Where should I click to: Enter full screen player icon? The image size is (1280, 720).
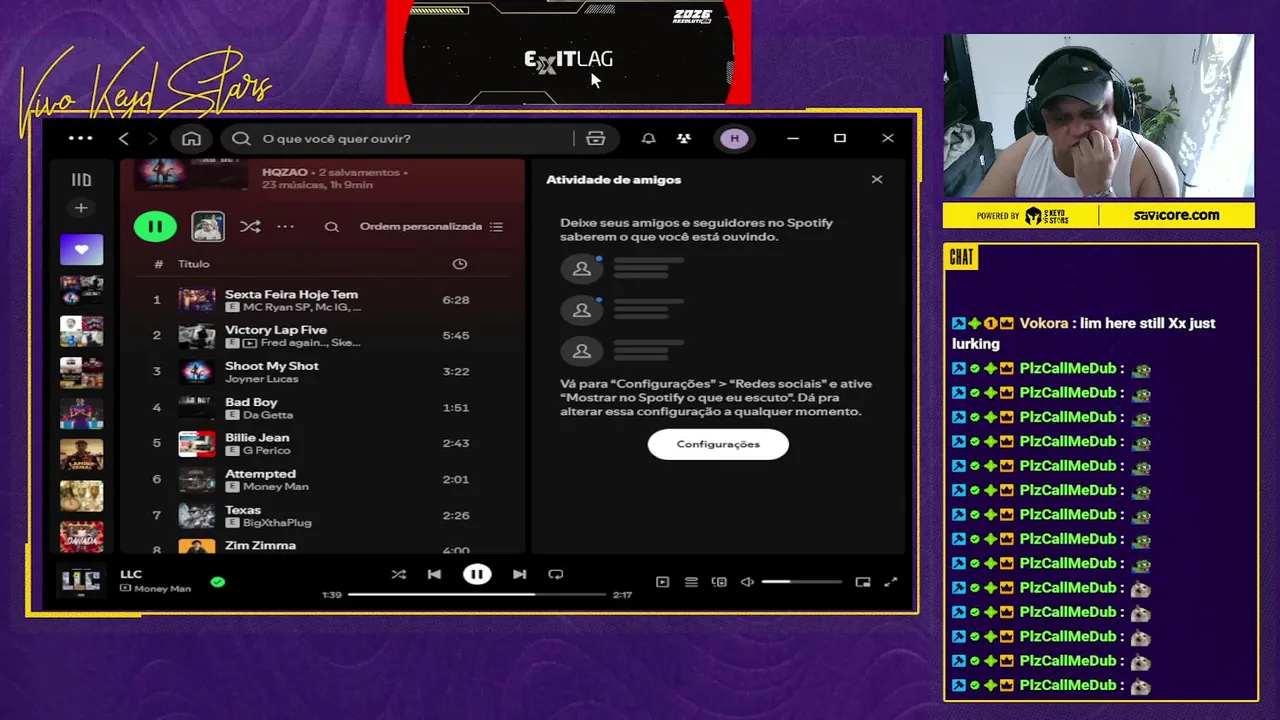tap(891, 582)
